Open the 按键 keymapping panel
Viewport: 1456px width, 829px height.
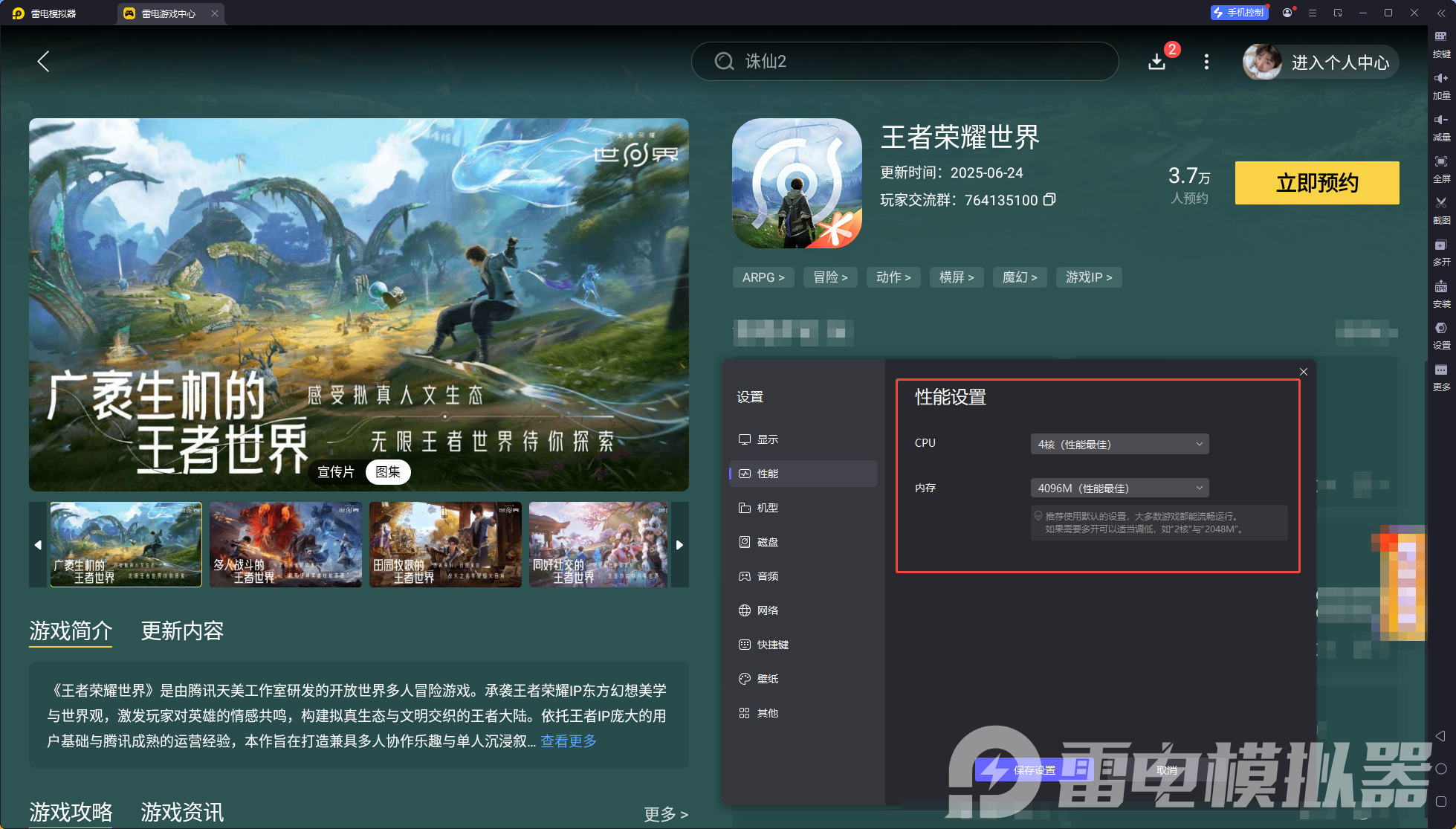tap(1441, 45)
